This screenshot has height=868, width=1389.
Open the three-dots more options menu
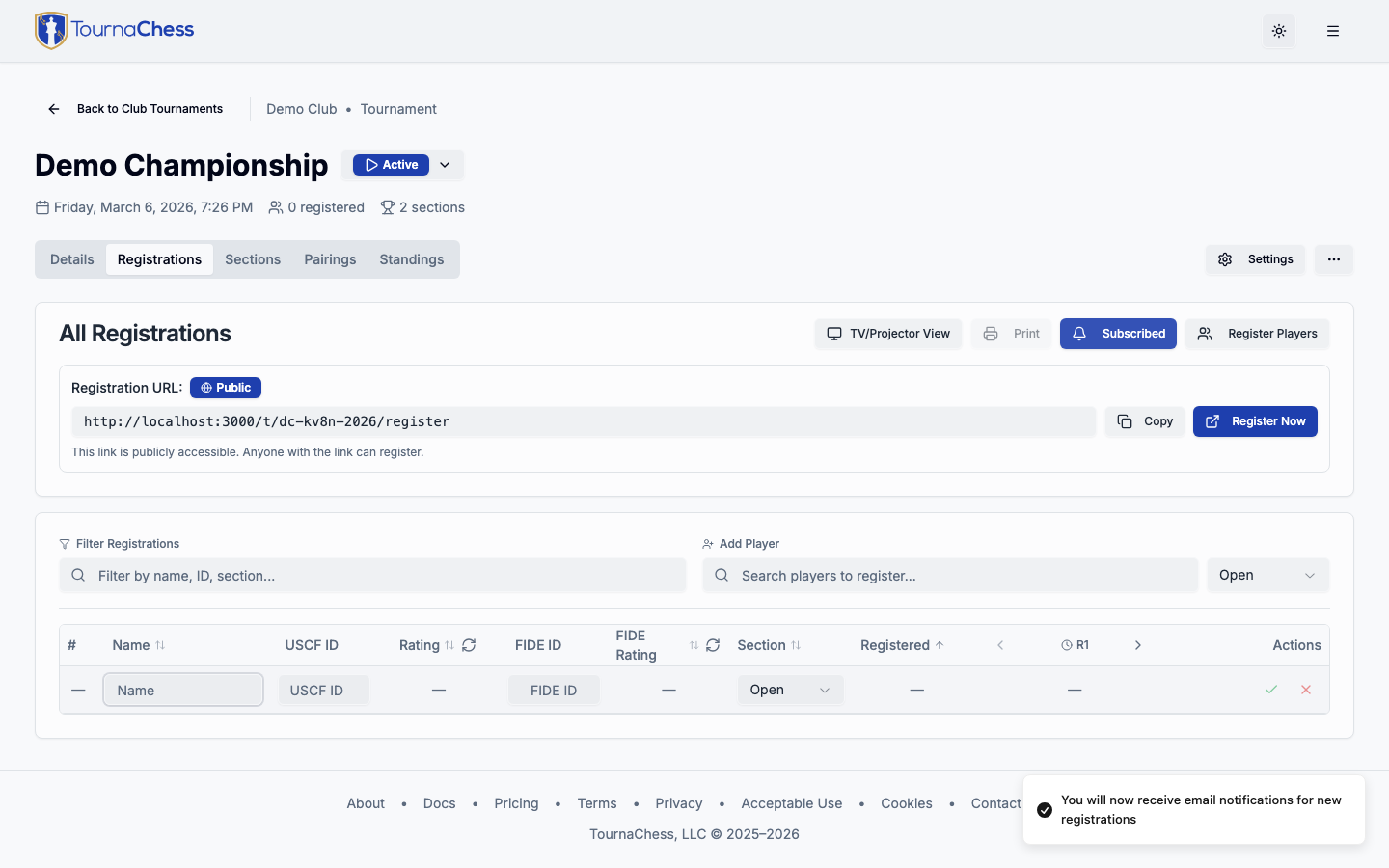tap(1334, 259)
